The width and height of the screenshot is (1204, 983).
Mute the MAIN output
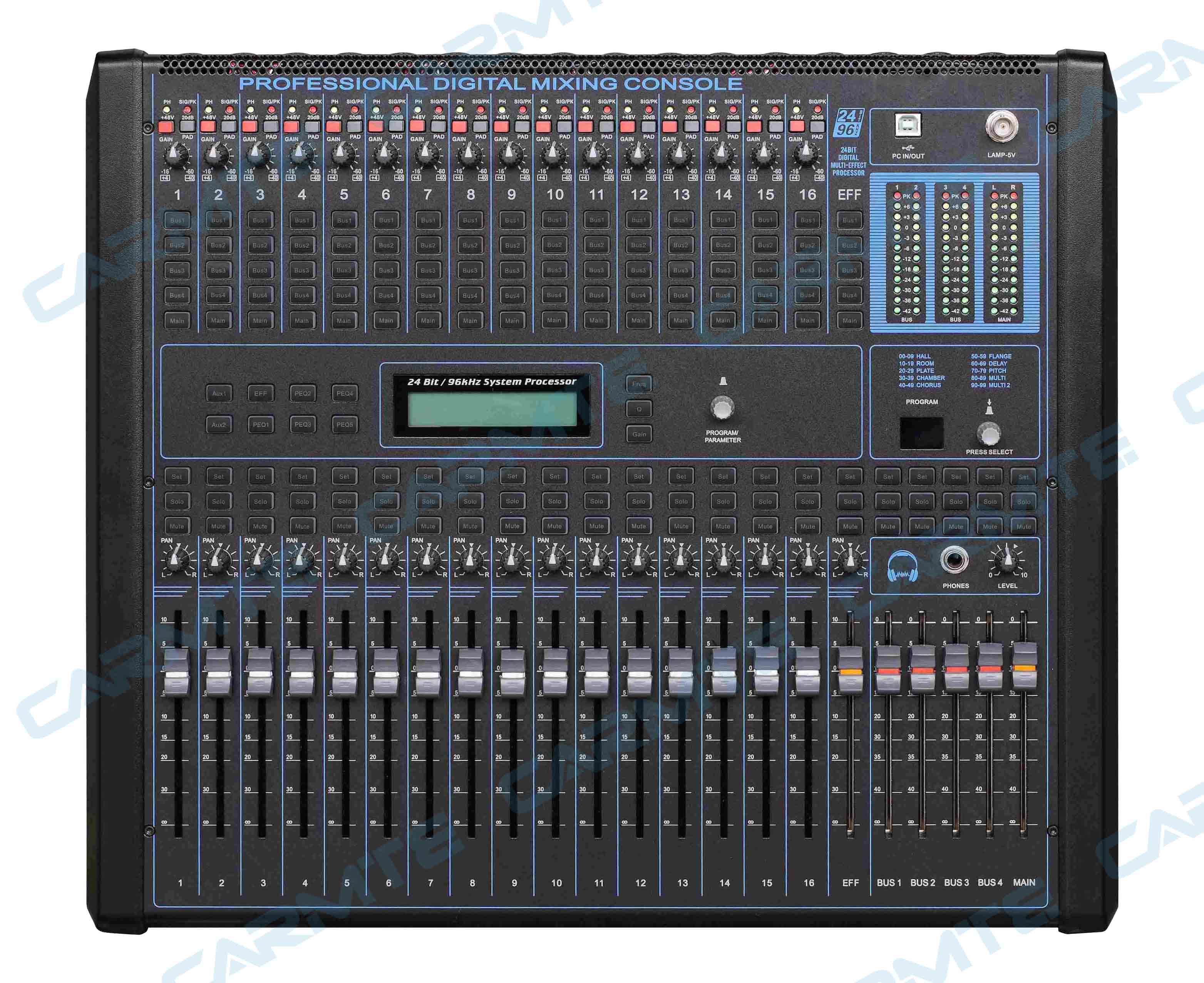tap(1023, 527)
